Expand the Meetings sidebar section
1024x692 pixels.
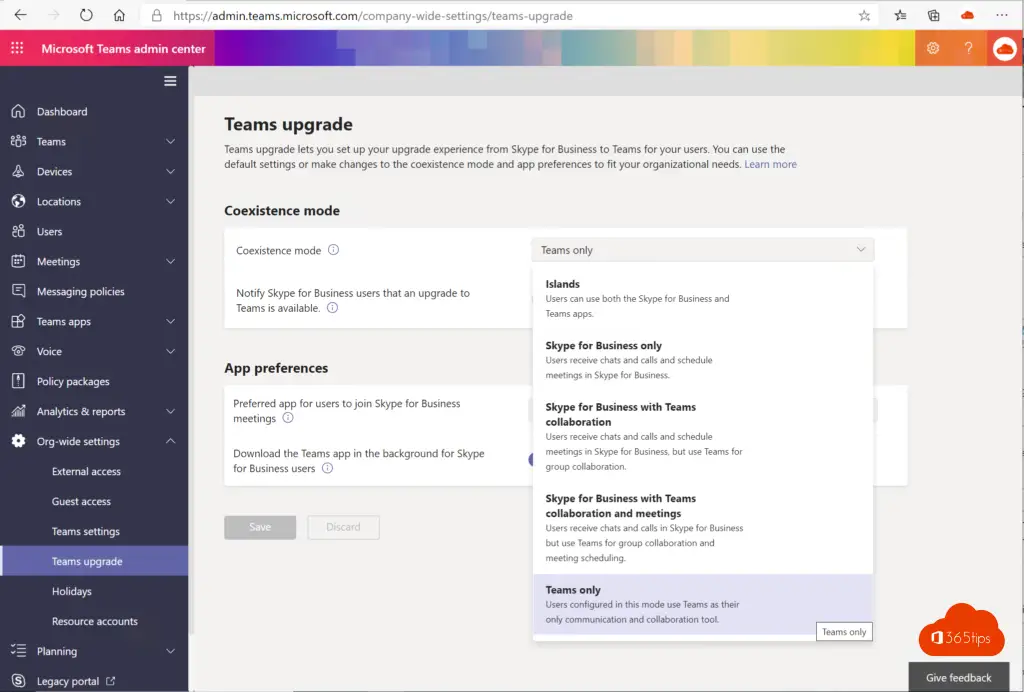pos(170,261)
